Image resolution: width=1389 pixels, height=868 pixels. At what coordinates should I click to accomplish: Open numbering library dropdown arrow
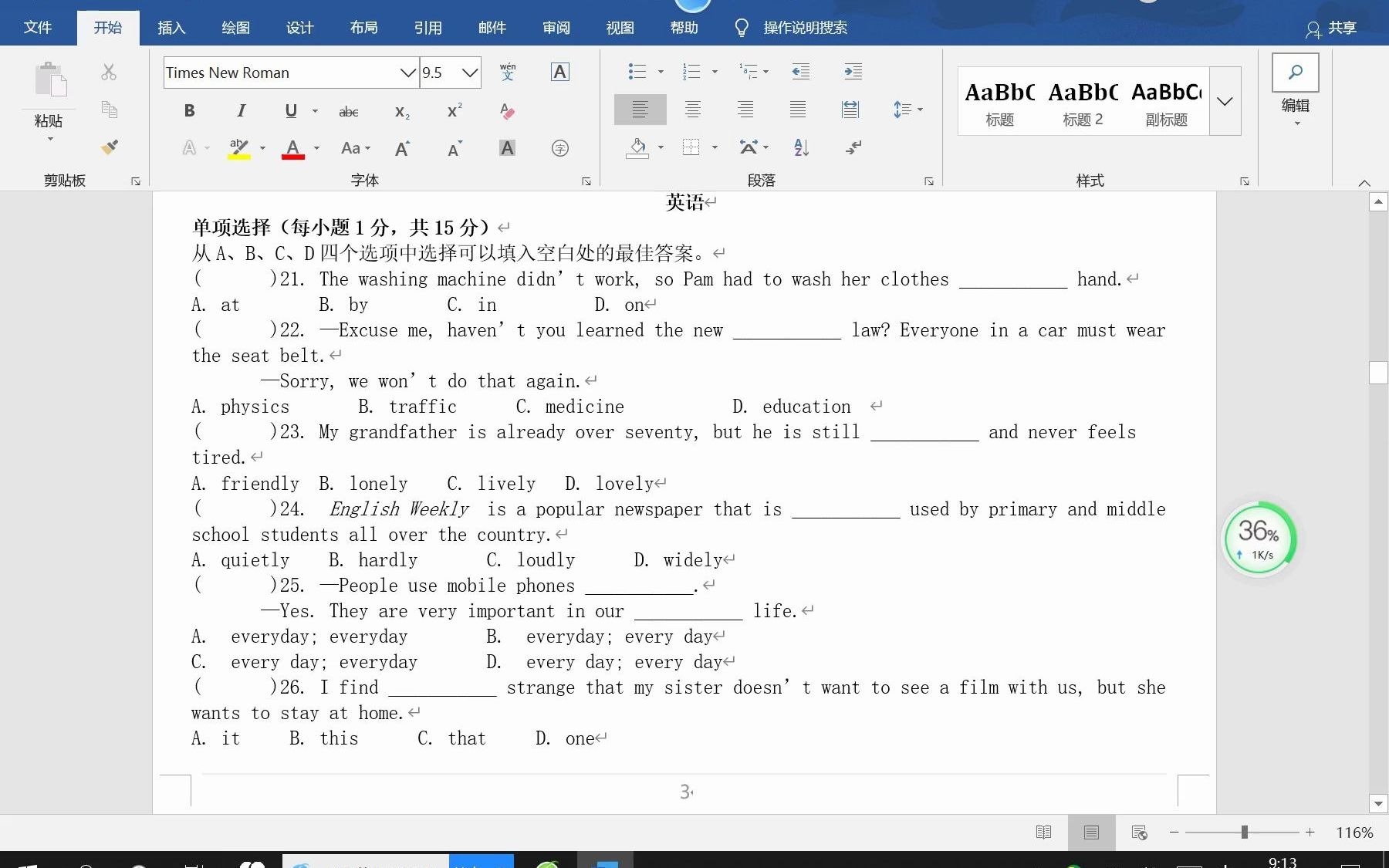pyautogui.click(x=715, y=72)
